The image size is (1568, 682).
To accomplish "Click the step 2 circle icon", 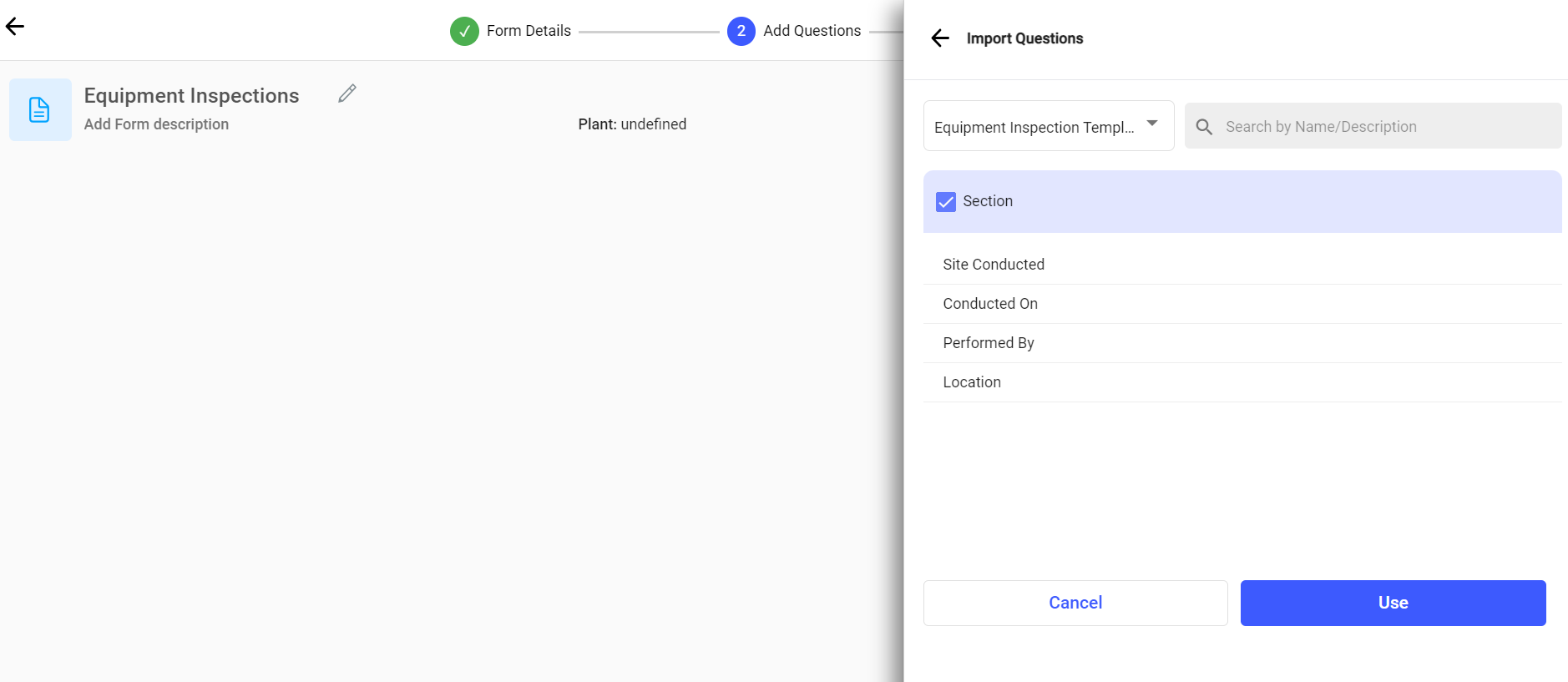I will (x=741, y=31).
